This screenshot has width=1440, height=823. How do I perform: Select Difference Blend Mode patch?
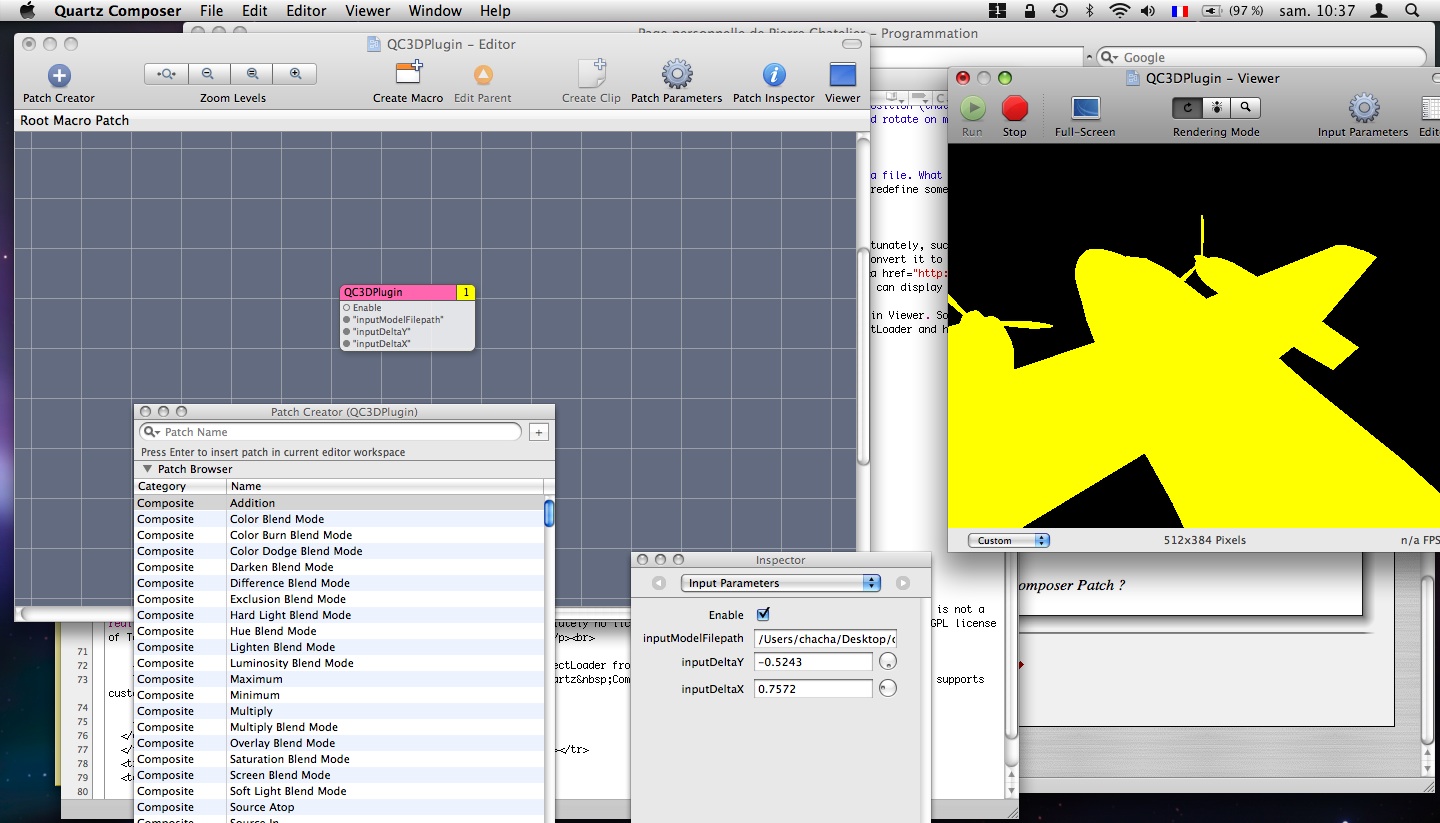[339, 583]
